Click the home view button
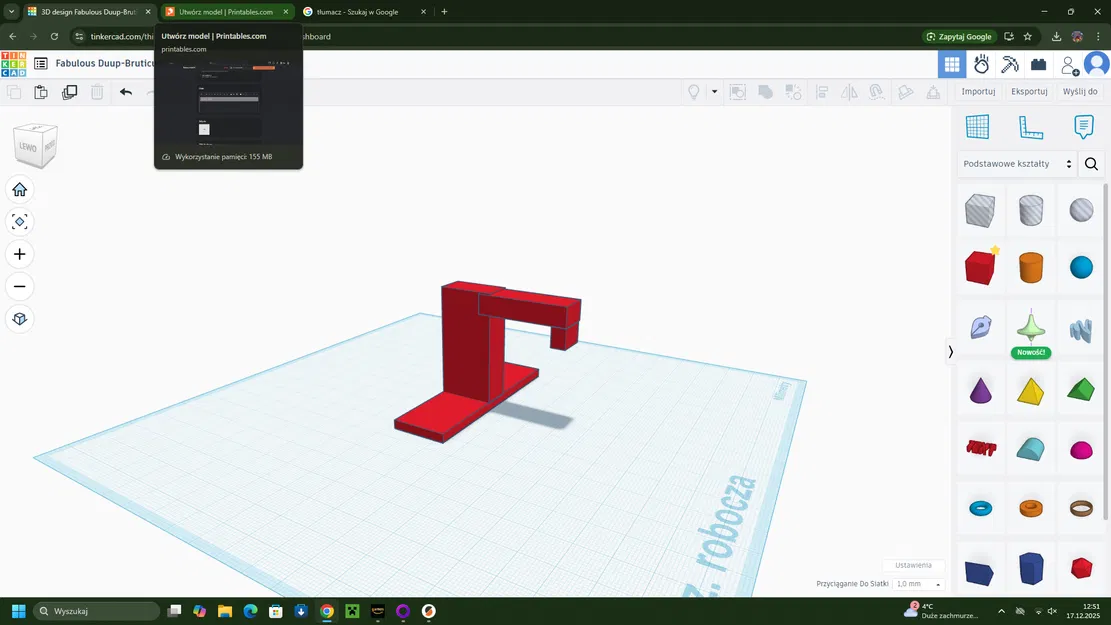Screen dimensions: 1111x625 (x=20, y=189)
